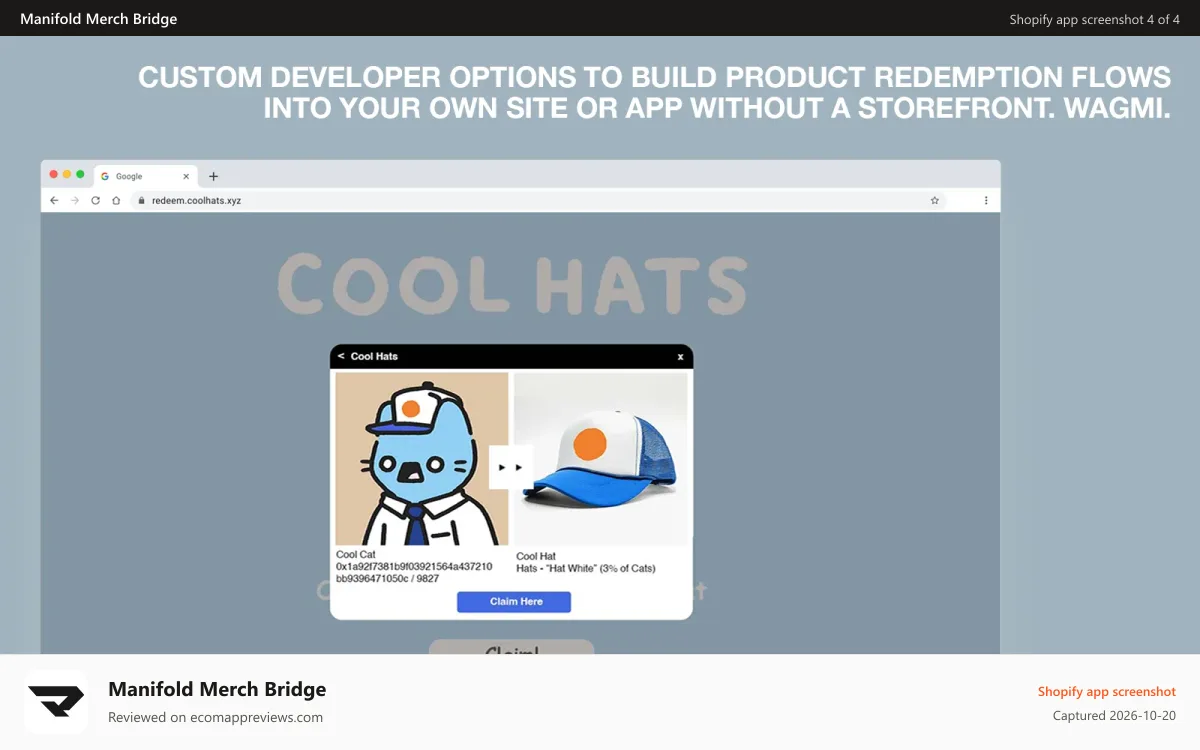
Task: Go to browser home icon
Action: (116, 200)
